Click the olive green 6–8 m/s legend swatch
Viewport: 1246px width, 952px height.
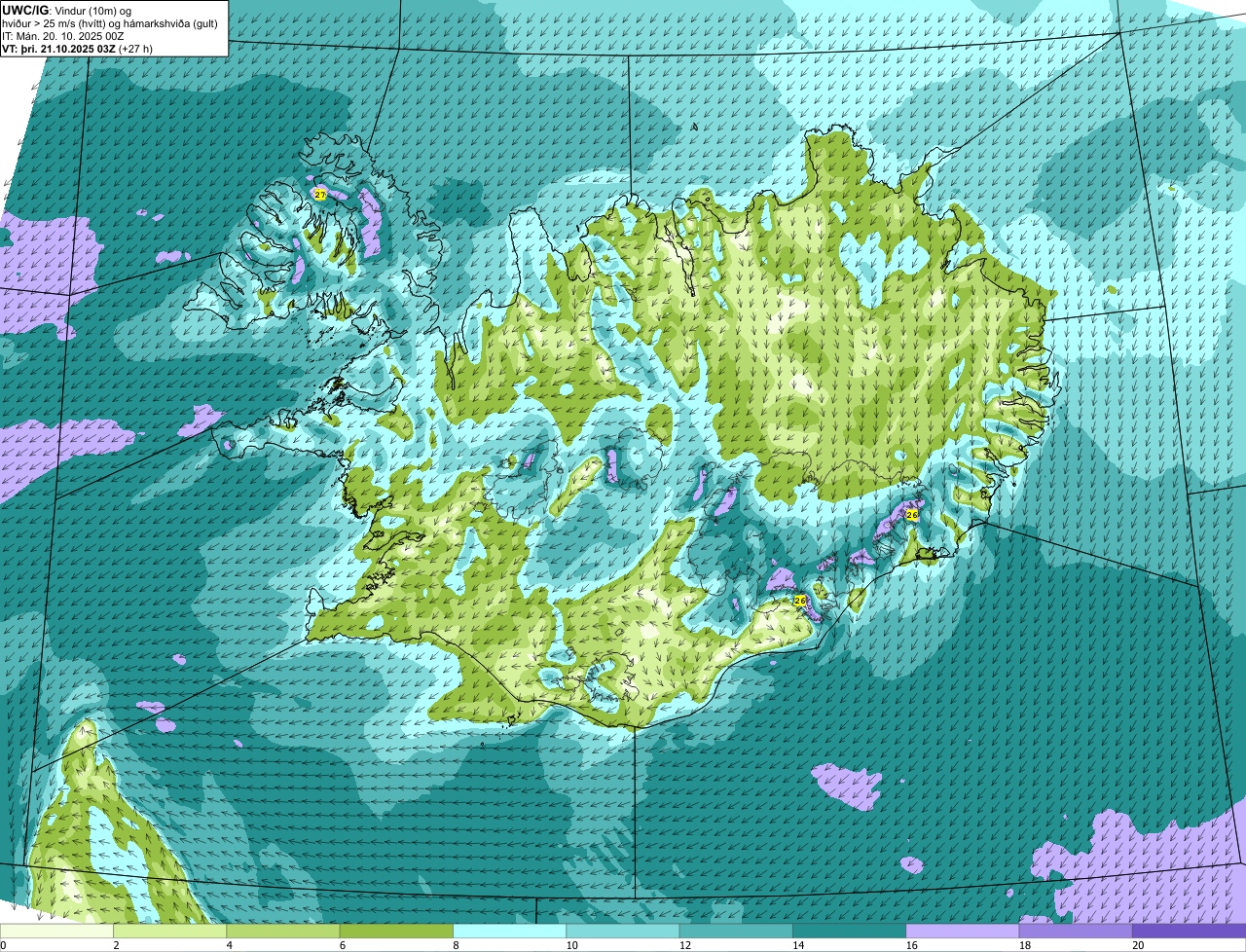396,932
